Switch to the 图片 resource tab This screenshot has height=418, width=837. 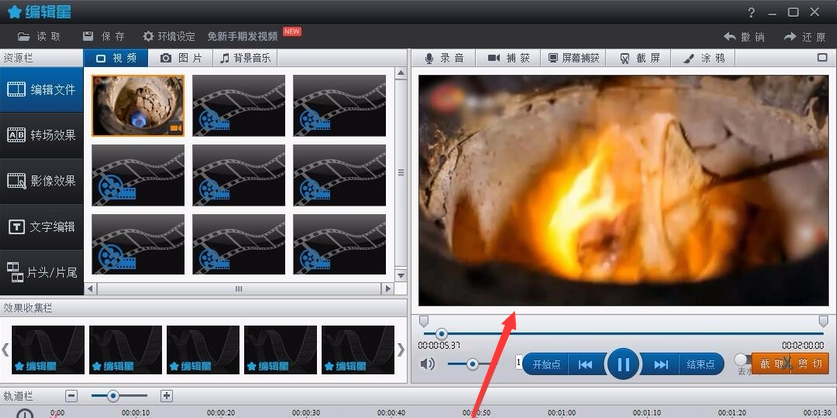[180, 58]
